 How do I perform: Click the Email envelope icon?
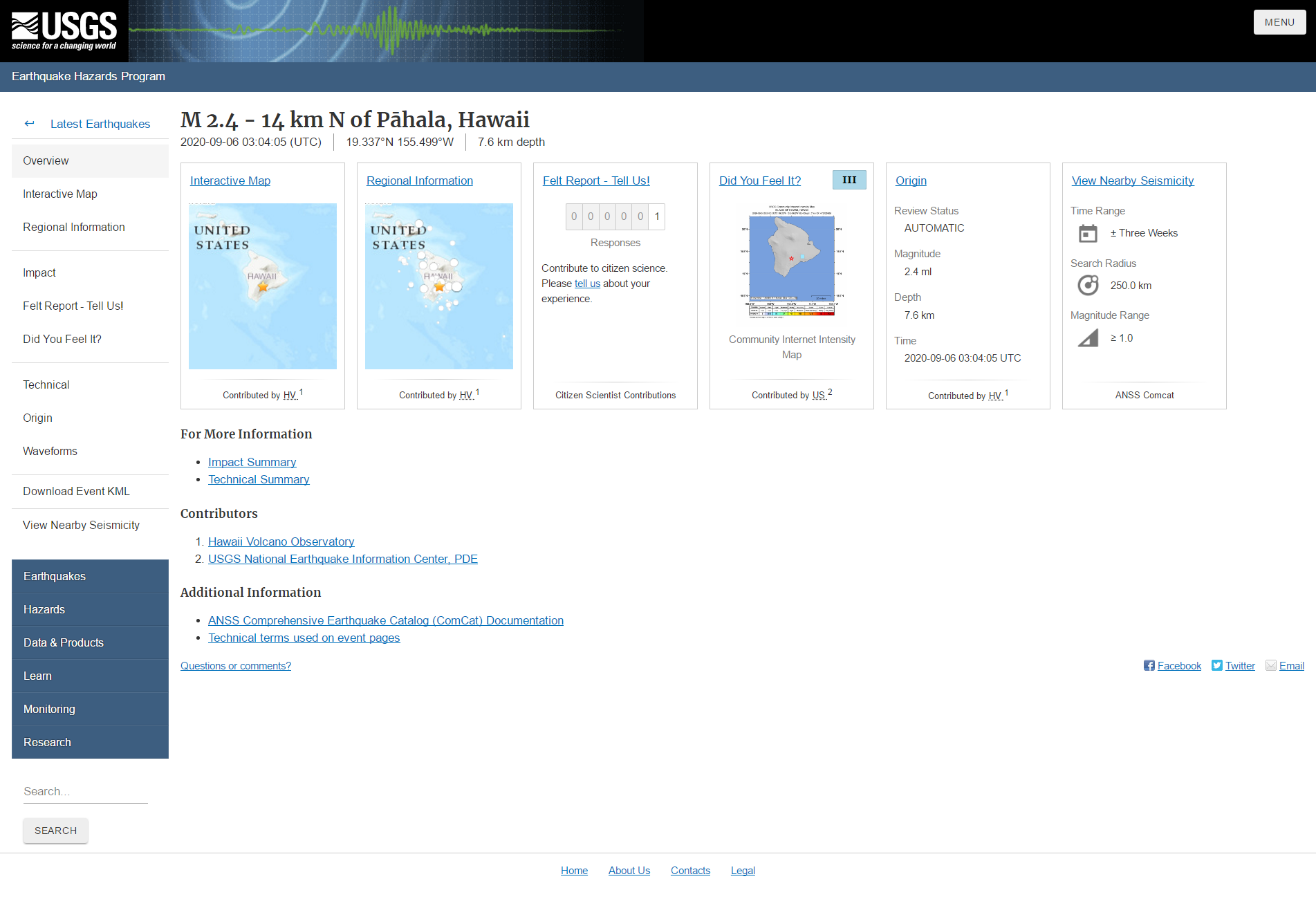coord(1270,665)
